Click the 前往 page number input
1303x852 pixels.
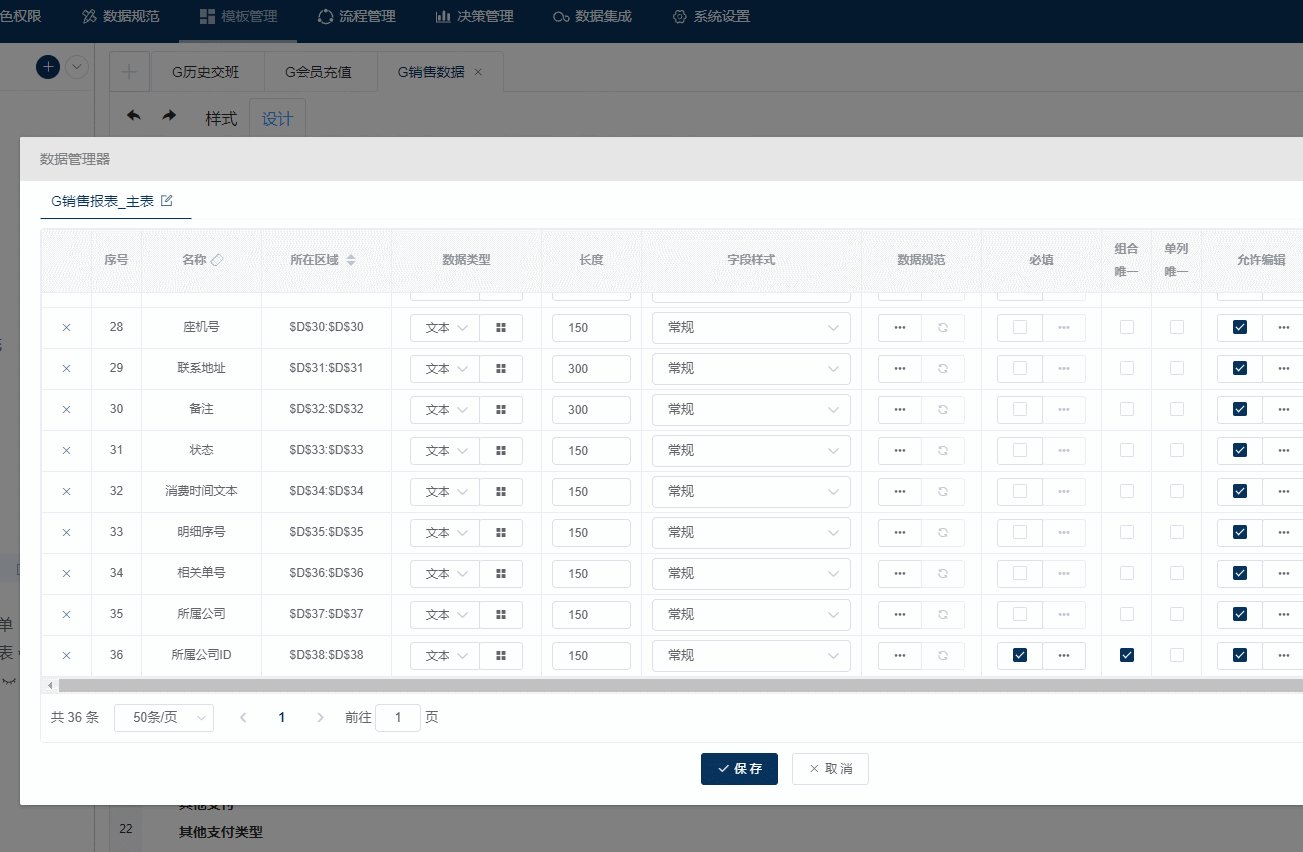(398, 718)
